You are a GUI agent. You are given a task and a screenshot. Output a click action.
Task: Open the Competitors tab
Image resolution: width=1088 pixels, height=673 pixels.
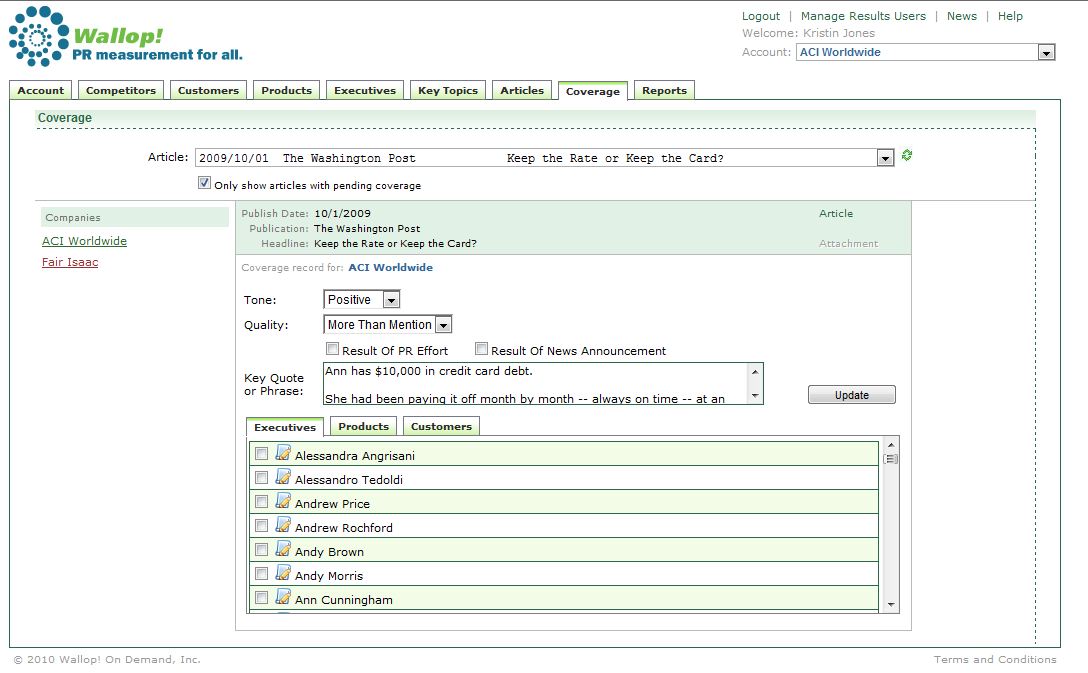121,90
